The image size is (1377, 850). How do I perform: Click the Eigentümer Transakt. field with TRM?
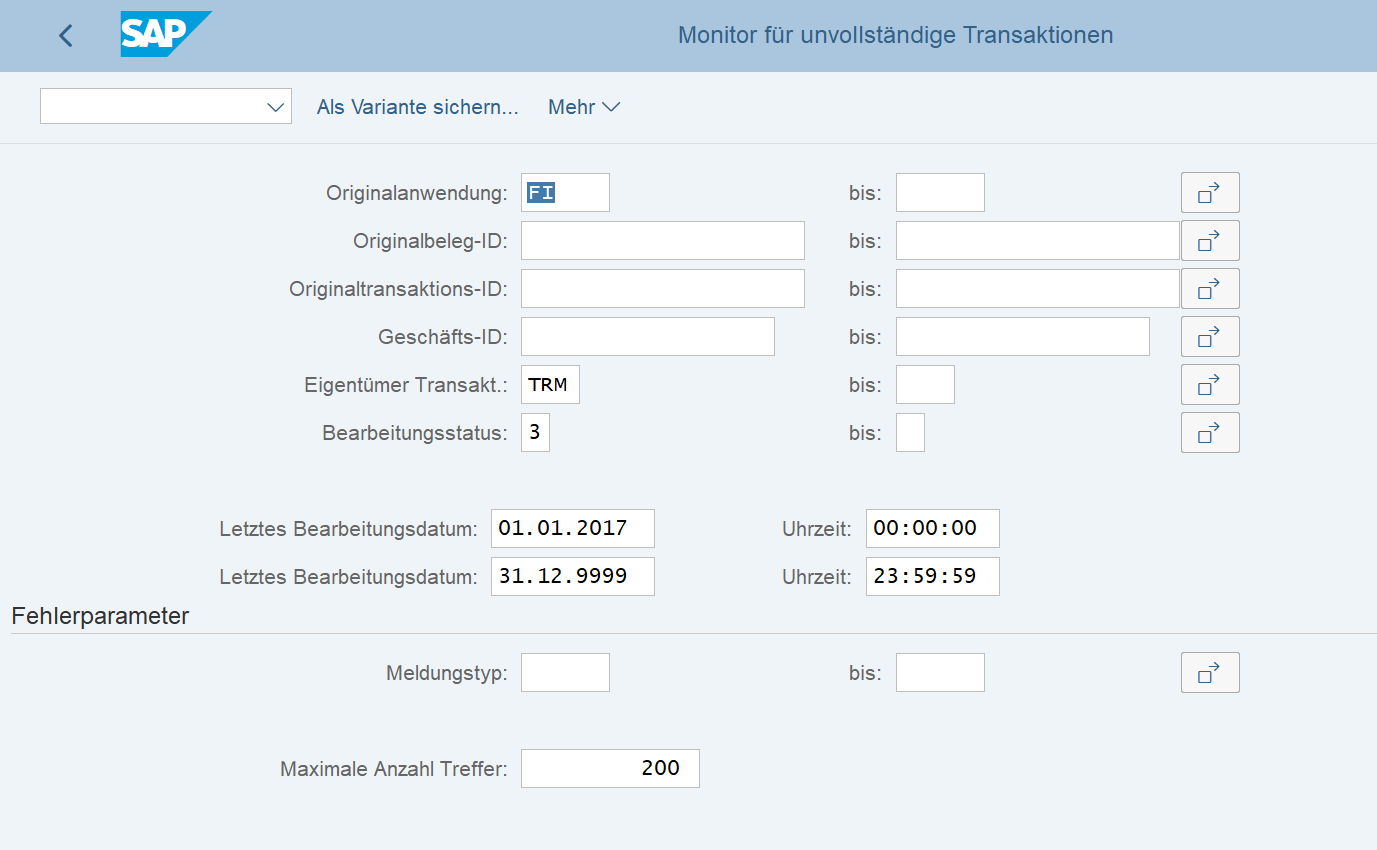[550, 385]
